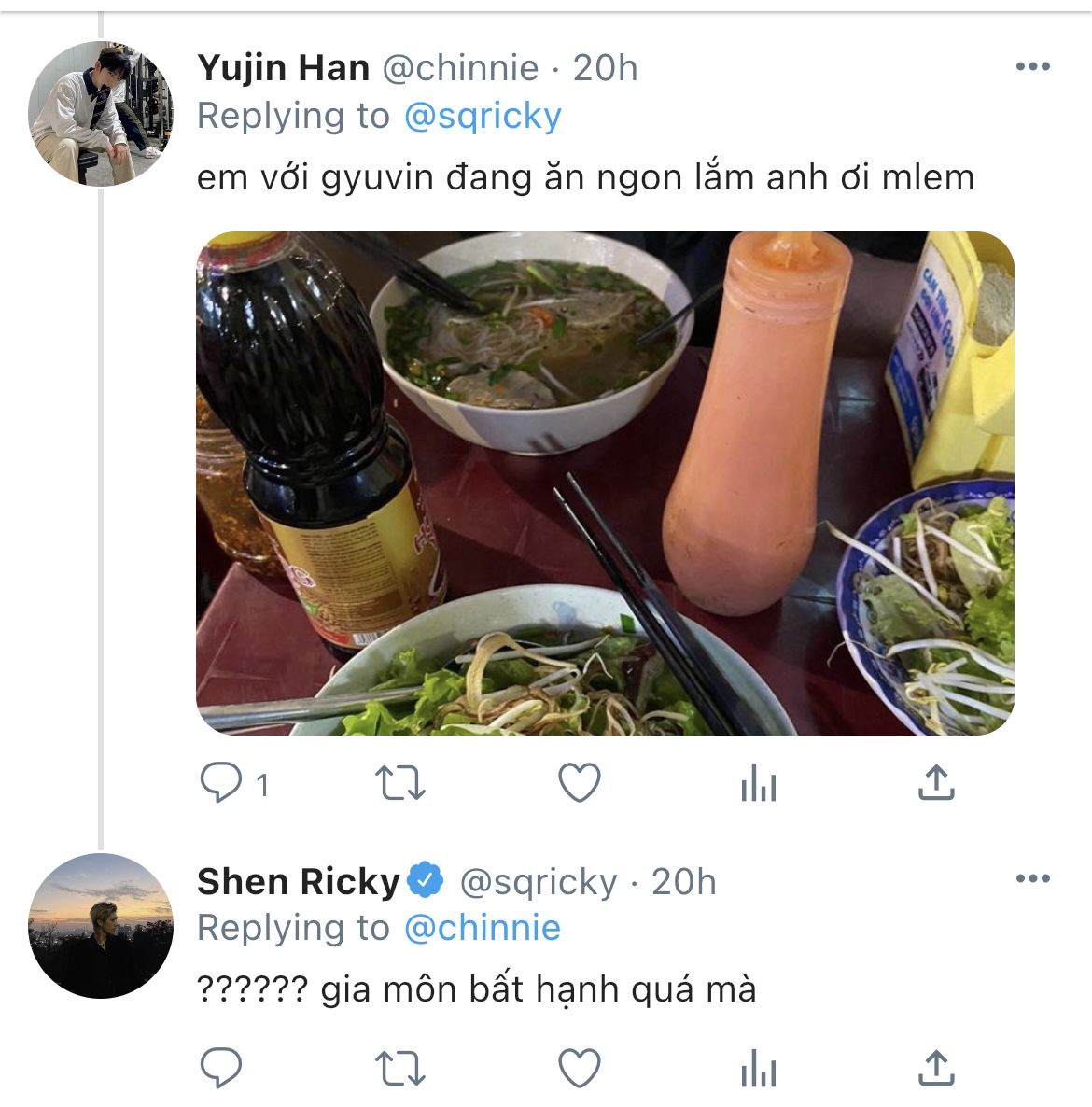Open the food photo attachment
This screenshot has height=1107, width=1092.
[x=605, y=483]
